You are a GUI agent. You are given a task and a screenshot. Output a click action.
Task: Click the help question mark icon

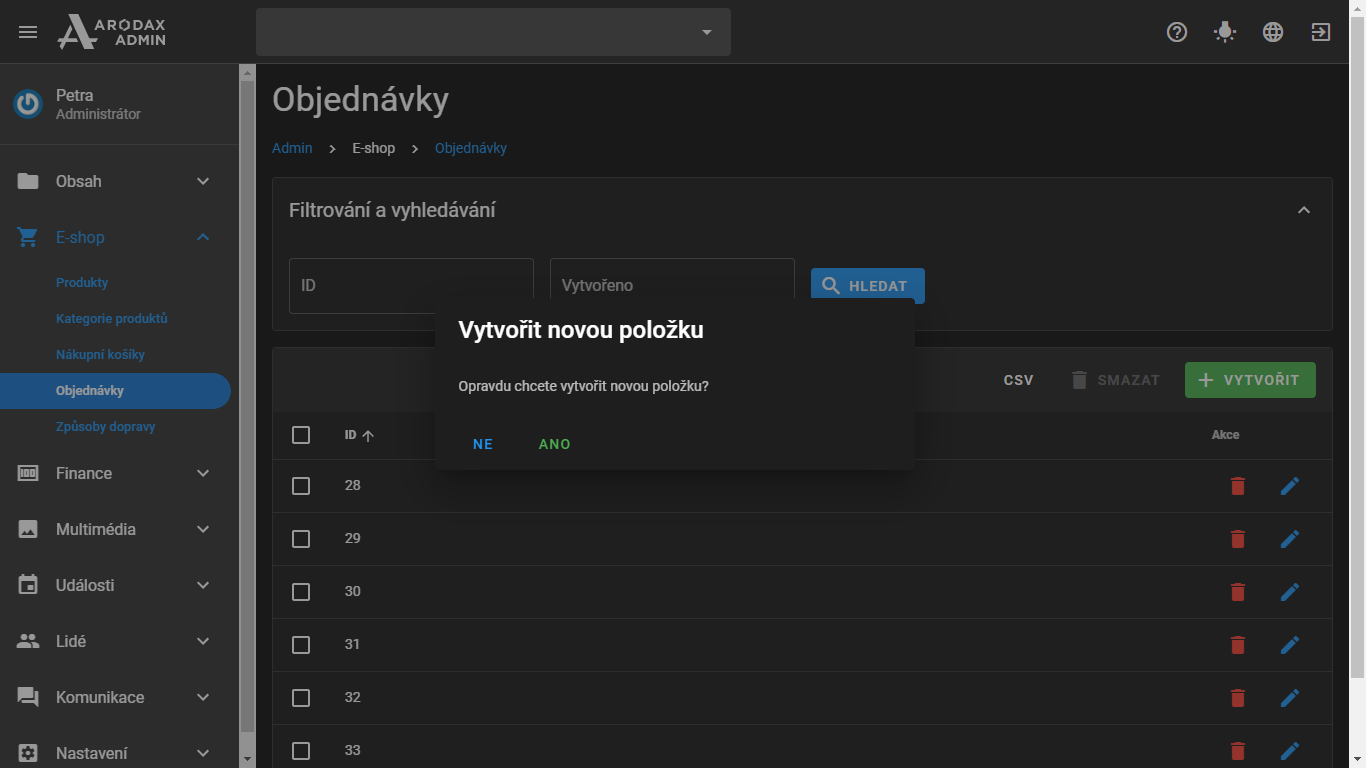pyautogui.click(x=1177, y=32)
